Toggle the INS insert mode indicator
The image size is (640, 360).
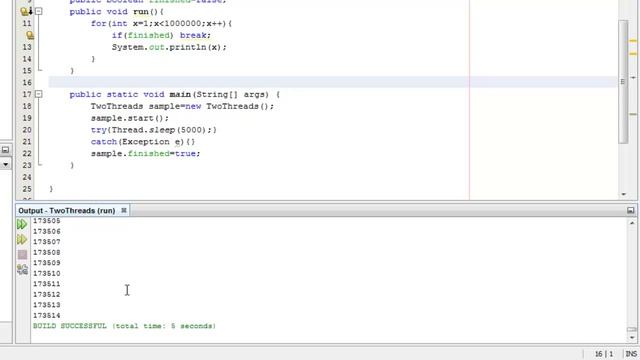pyautogui.click(x=631, y=354)
